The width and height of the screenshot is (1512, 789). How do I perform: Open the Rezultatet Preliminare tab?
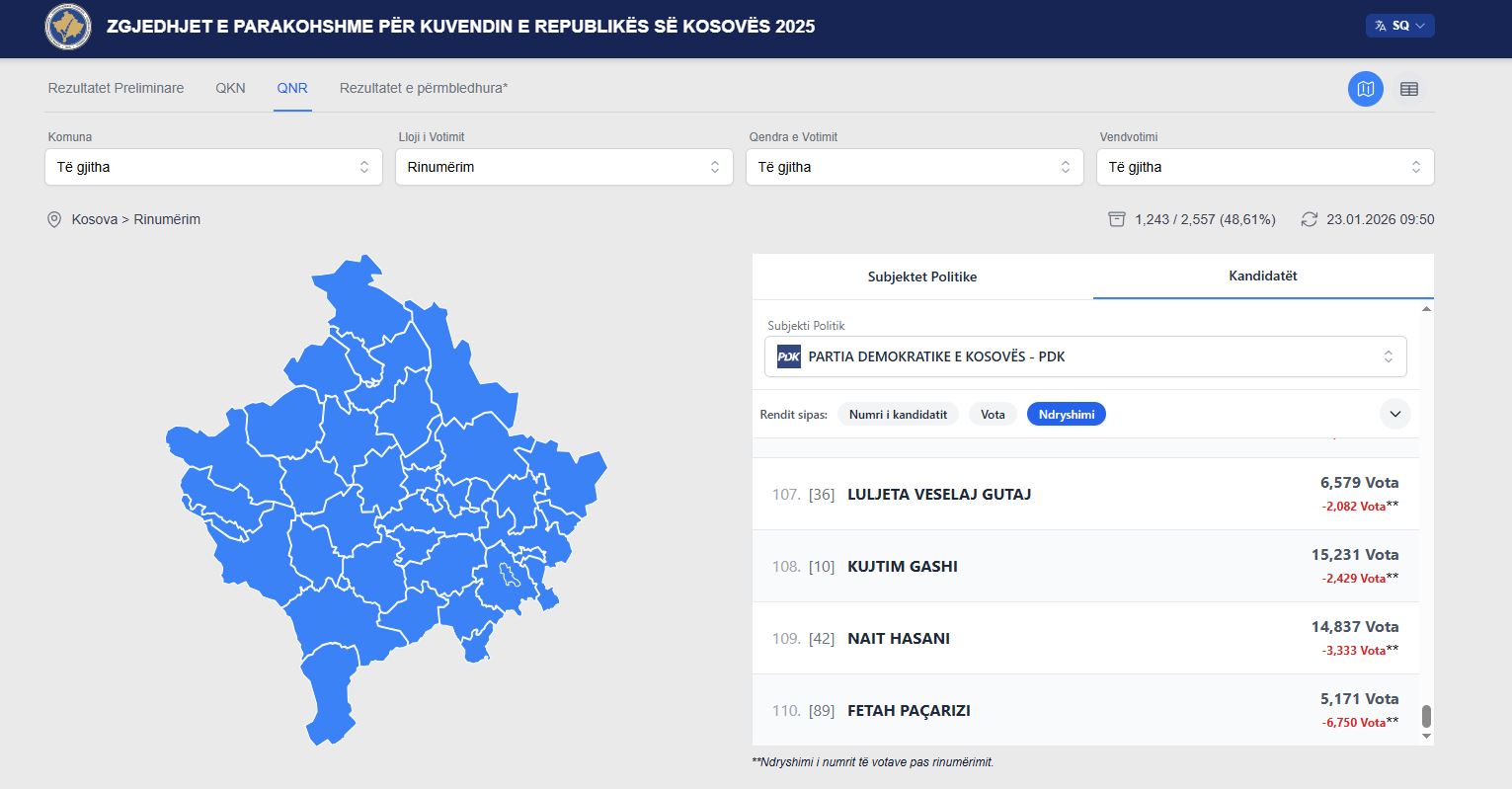coord(116,88)
